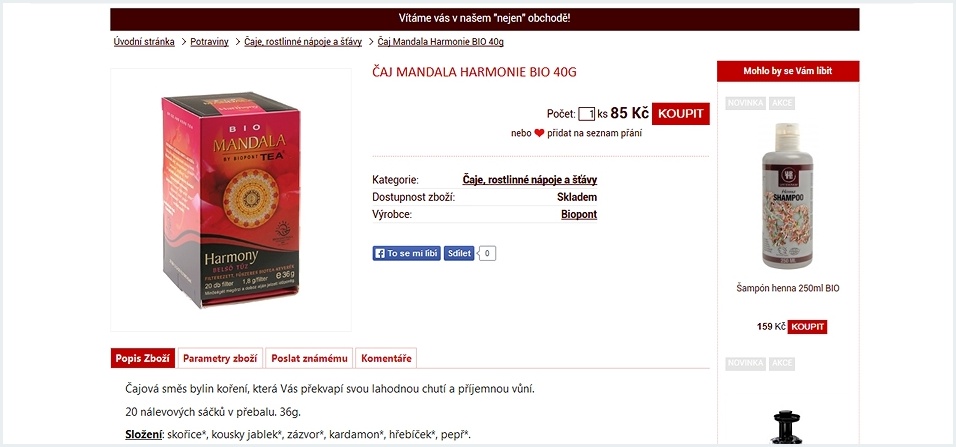The width and height of the screenshot is (956, 447).
Task: Open the Poslat známému tab
Action: 309,359
